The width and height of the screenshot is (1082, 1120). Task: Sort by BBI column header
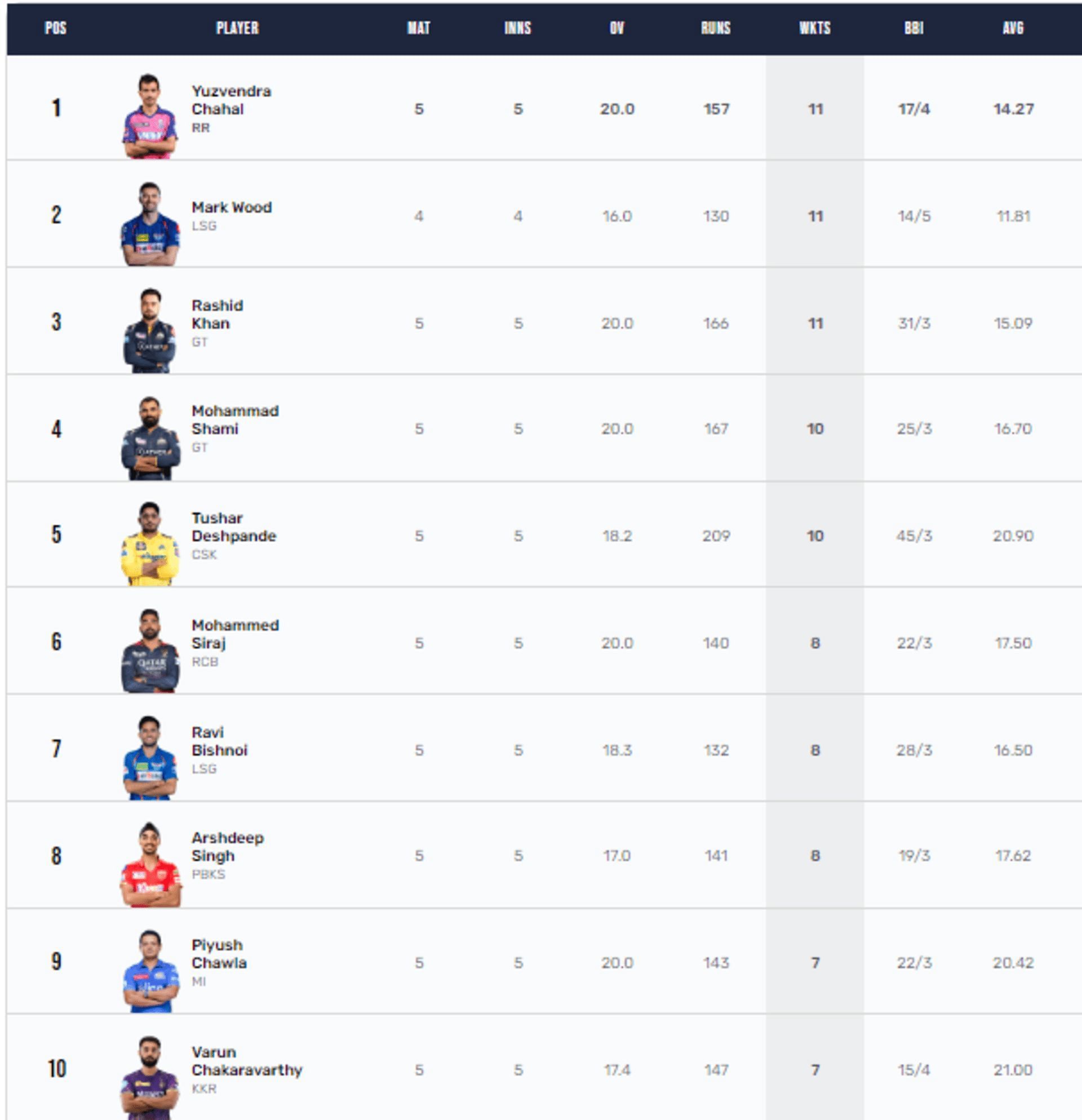[914, 28]
